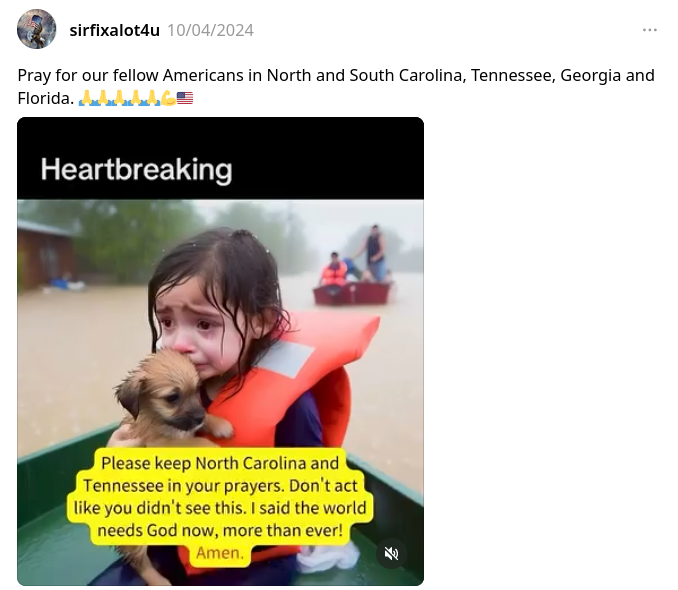Unmute the video with the speaker icon
The height and width of the screenshot is (590, 678).
click(x=391, y=553)
